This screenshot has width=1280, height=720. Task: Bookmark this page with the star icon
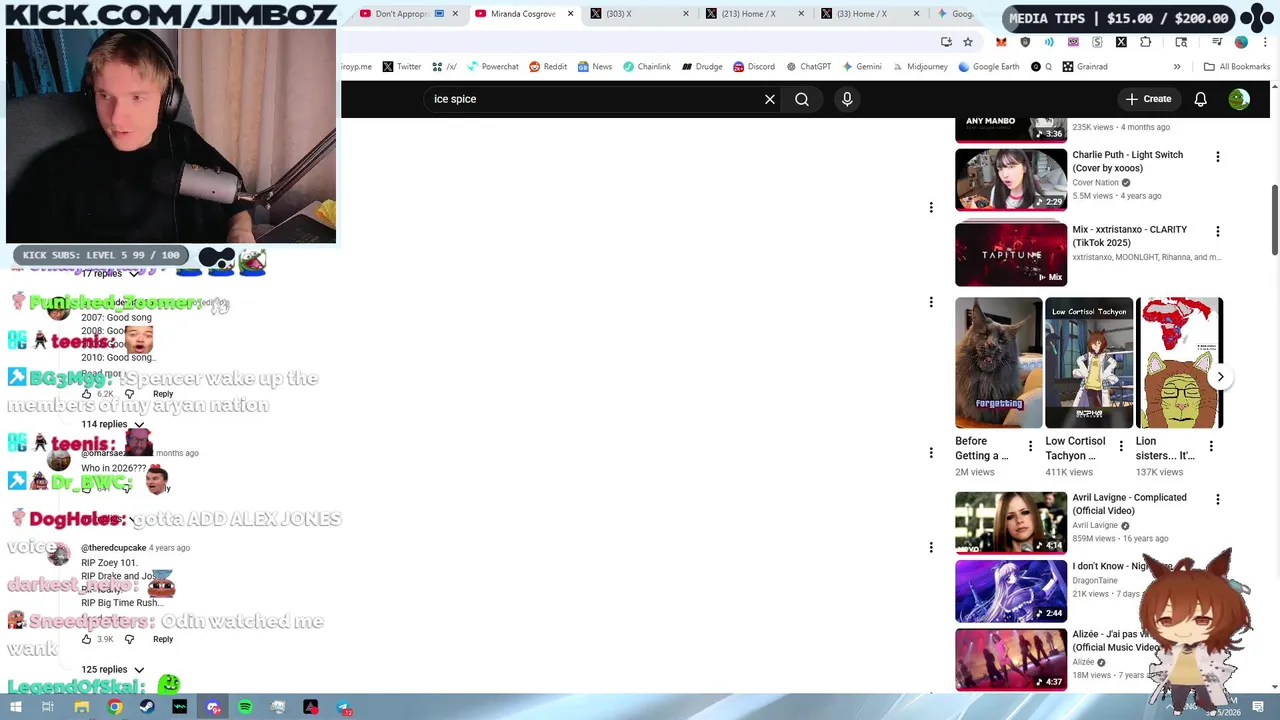[968, 42]
